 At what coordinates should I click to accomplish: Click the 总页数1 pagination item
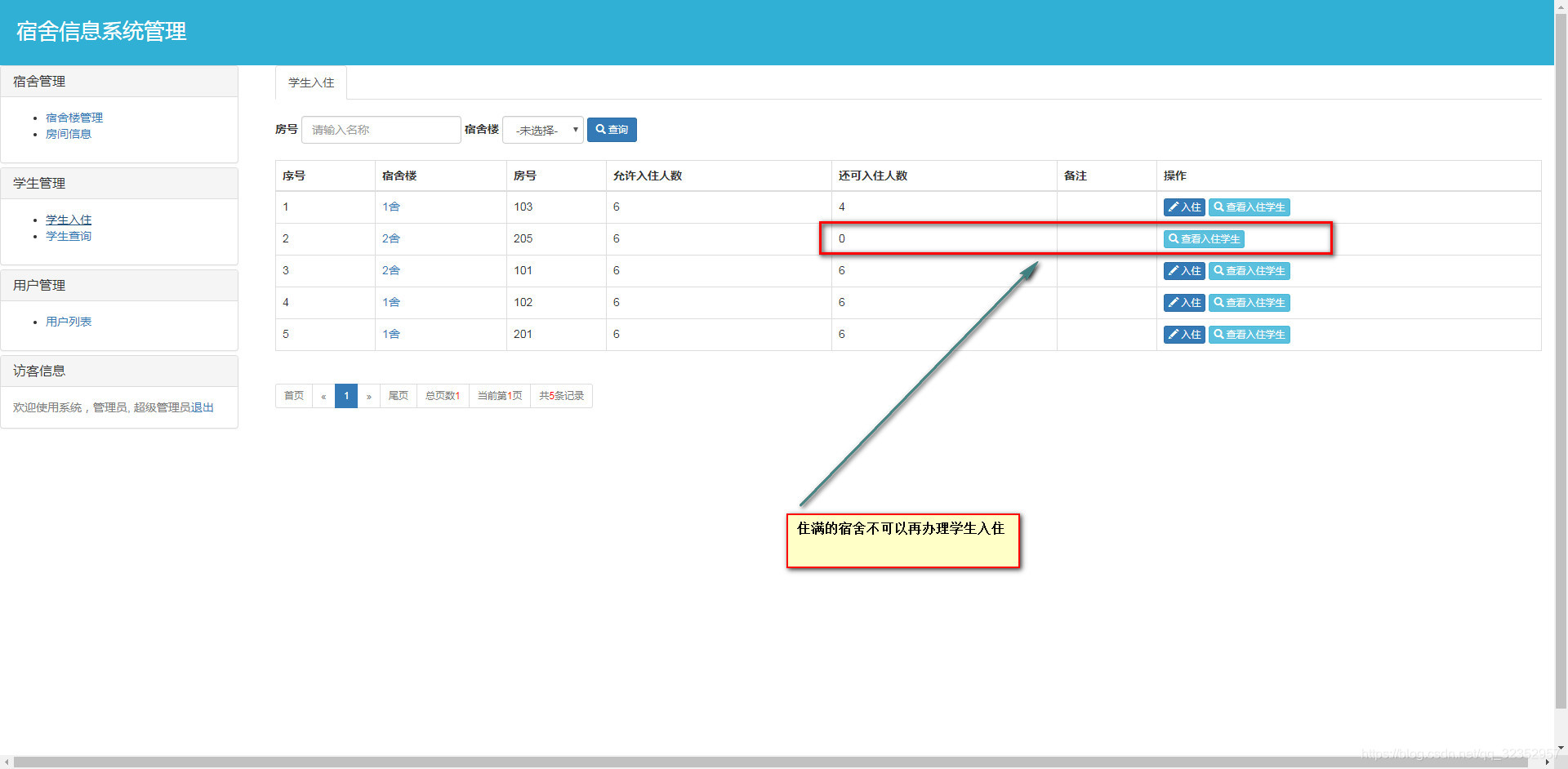click(x=443, y=396)
